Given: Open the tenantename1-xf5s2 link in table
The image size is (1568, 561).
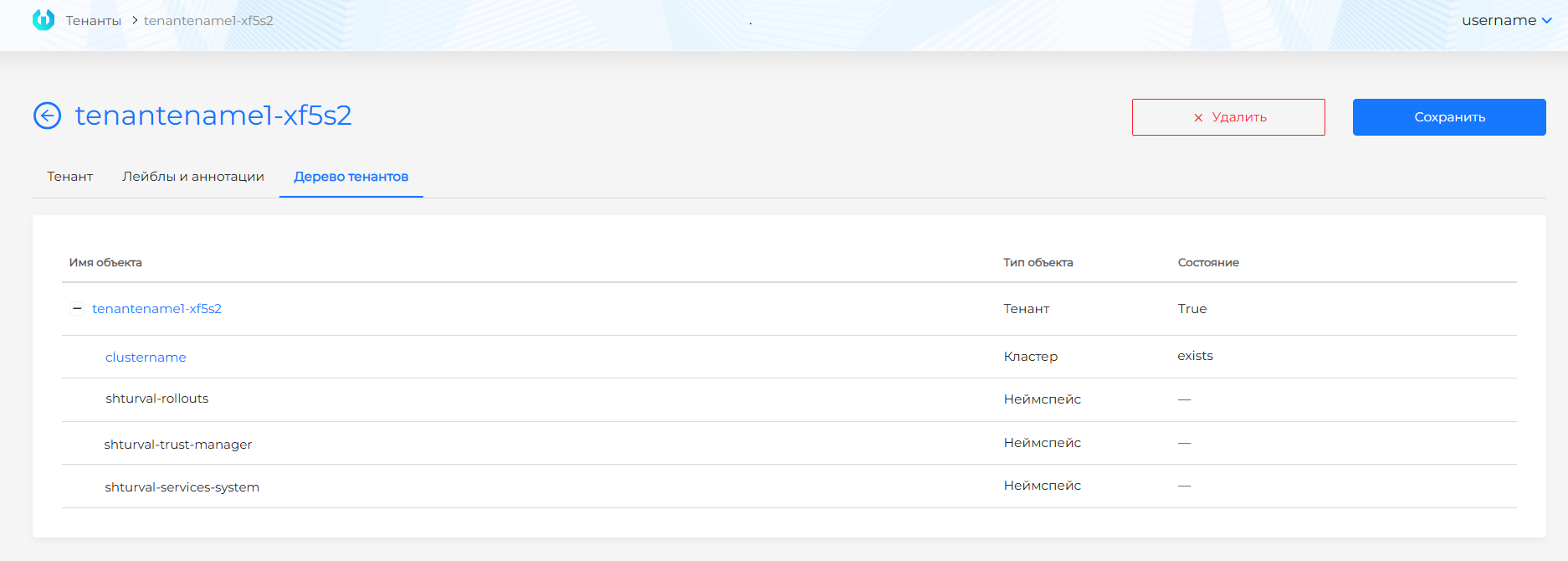Looking at the screenshot, I should pos(156,309).
